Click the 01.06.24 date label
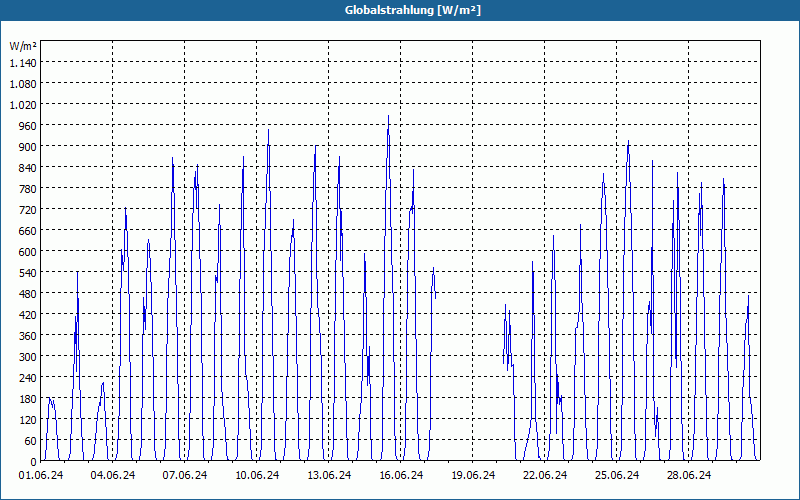This screenshot has width=800, height=500. [41, 475]
